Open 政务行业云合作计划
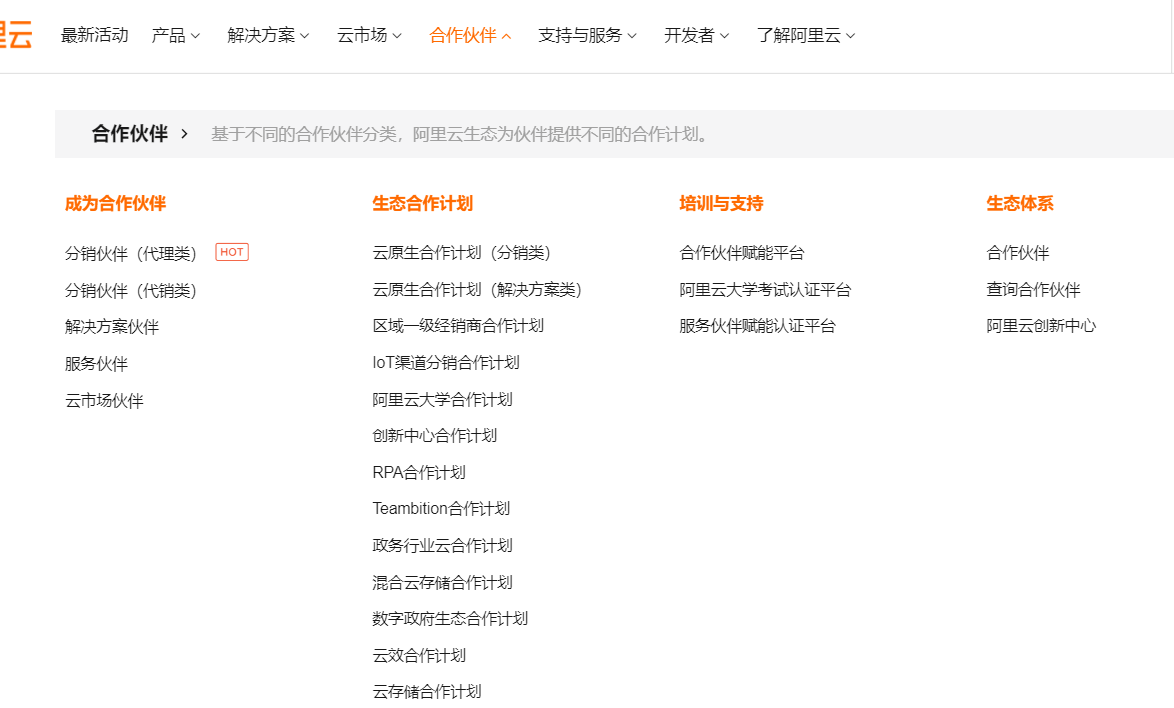1174x708 pixels. pyautogui.click(x=442, y=545)
